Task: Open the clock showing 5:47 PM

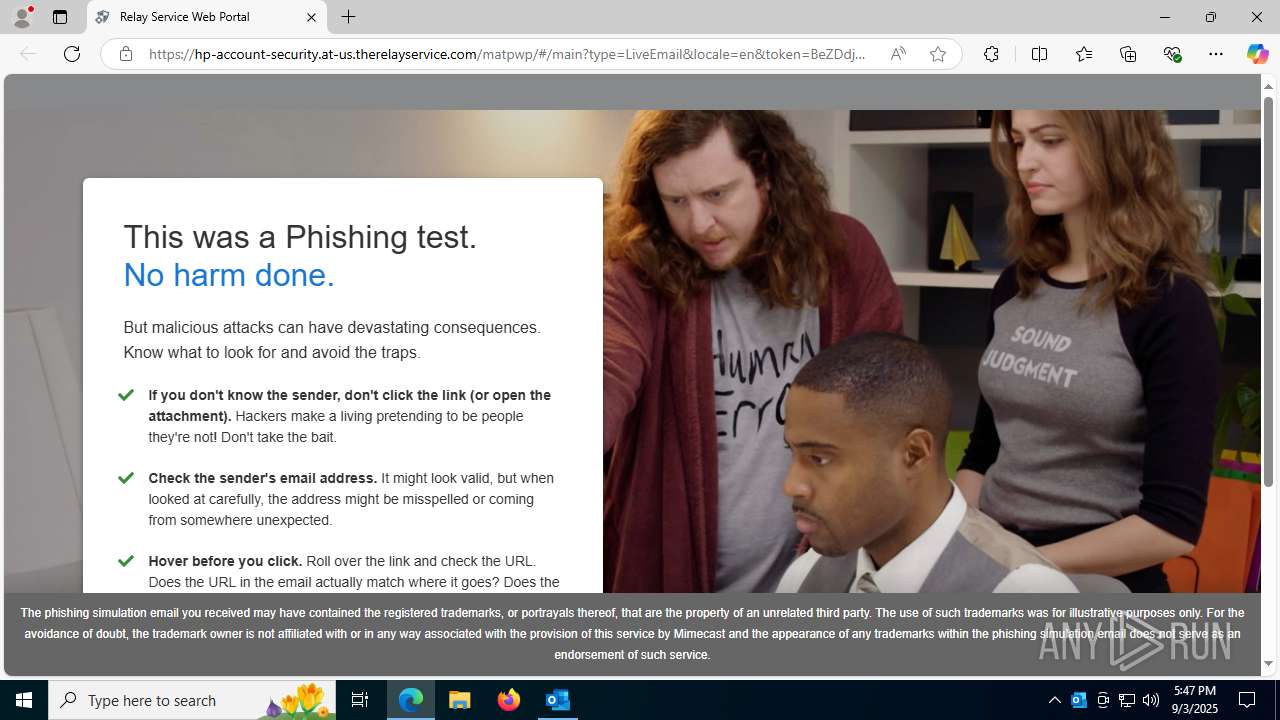Action: pos(1194,700)
